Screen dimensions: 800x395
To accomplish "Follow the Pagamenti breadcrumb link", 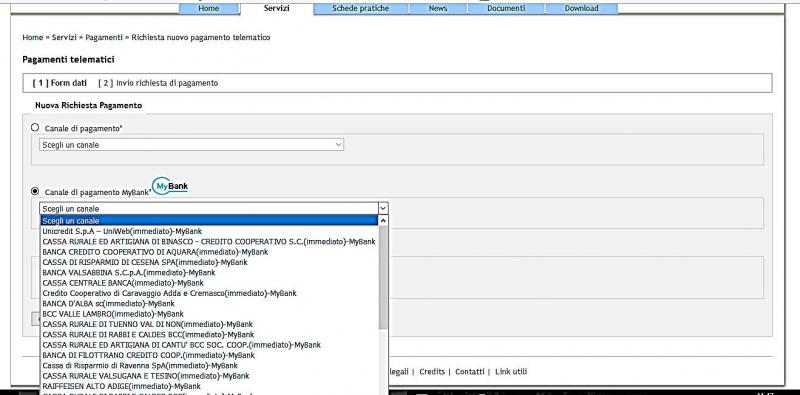I will 104,37.
